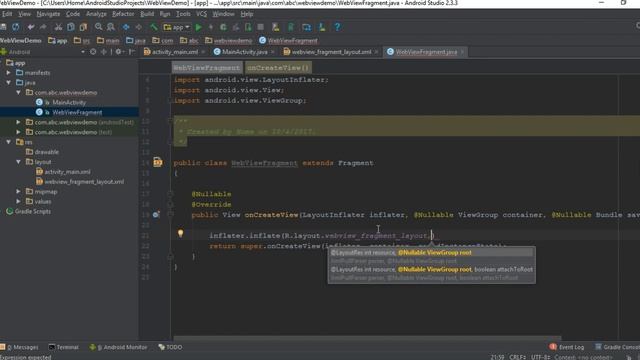Click the Replace magnifier icon
This screenshot has height=360, width=640.
(111, 27)
